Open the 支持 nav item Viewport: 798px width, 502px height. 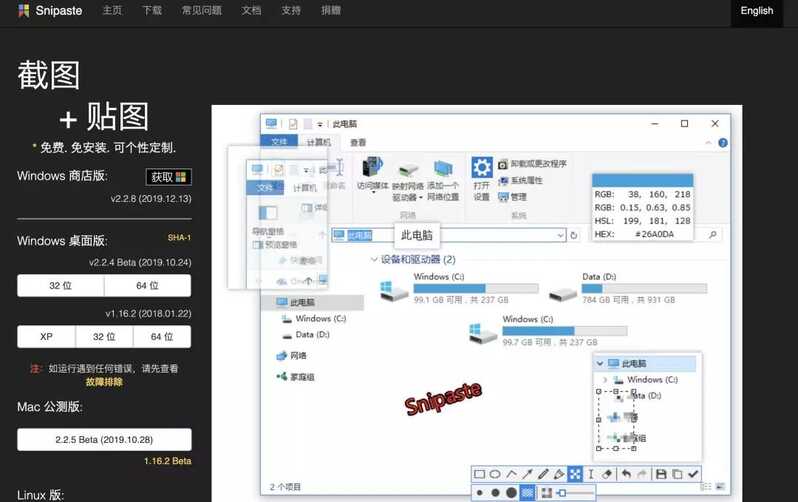pos(291,10)
